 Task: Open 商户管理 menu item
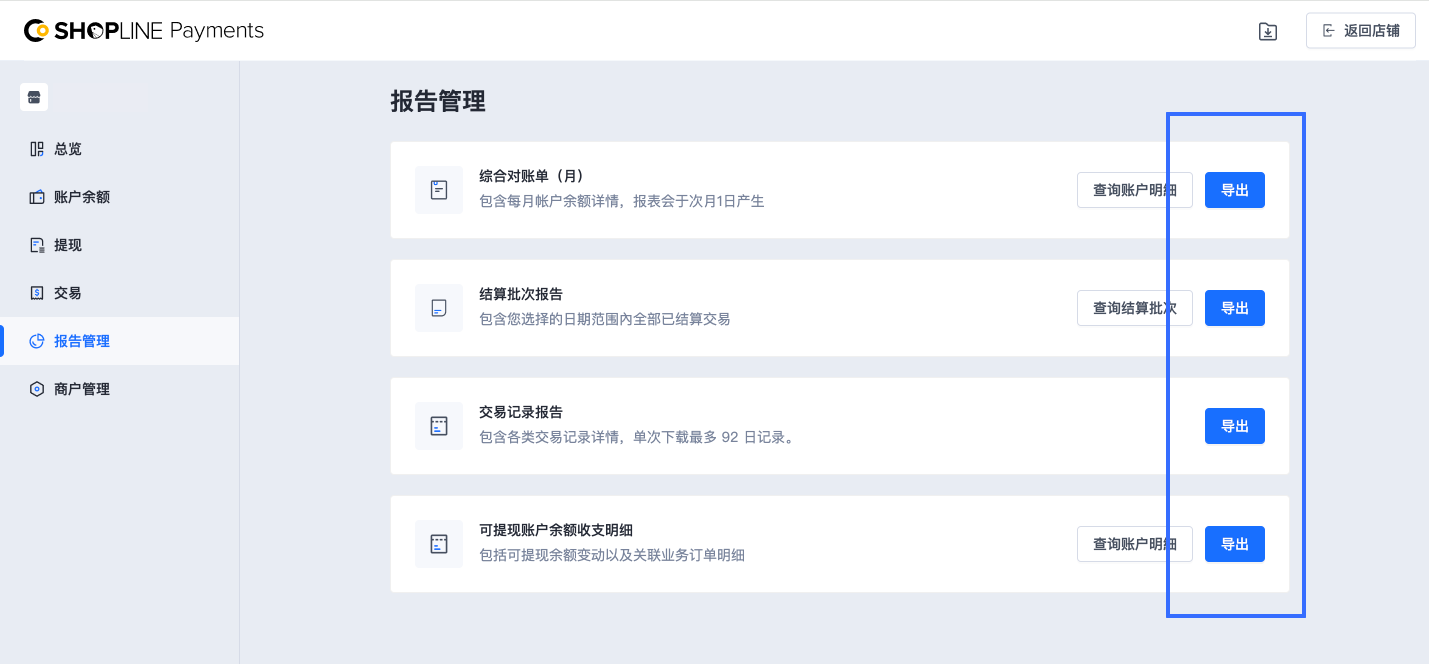[81, 389]
